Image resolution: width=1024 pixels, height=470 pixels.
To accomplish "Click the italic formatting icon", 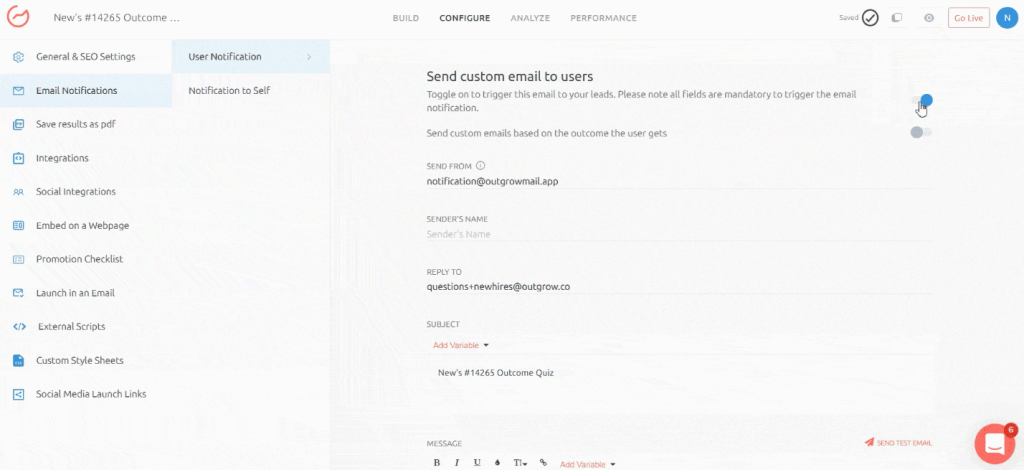I will [457, 463].
